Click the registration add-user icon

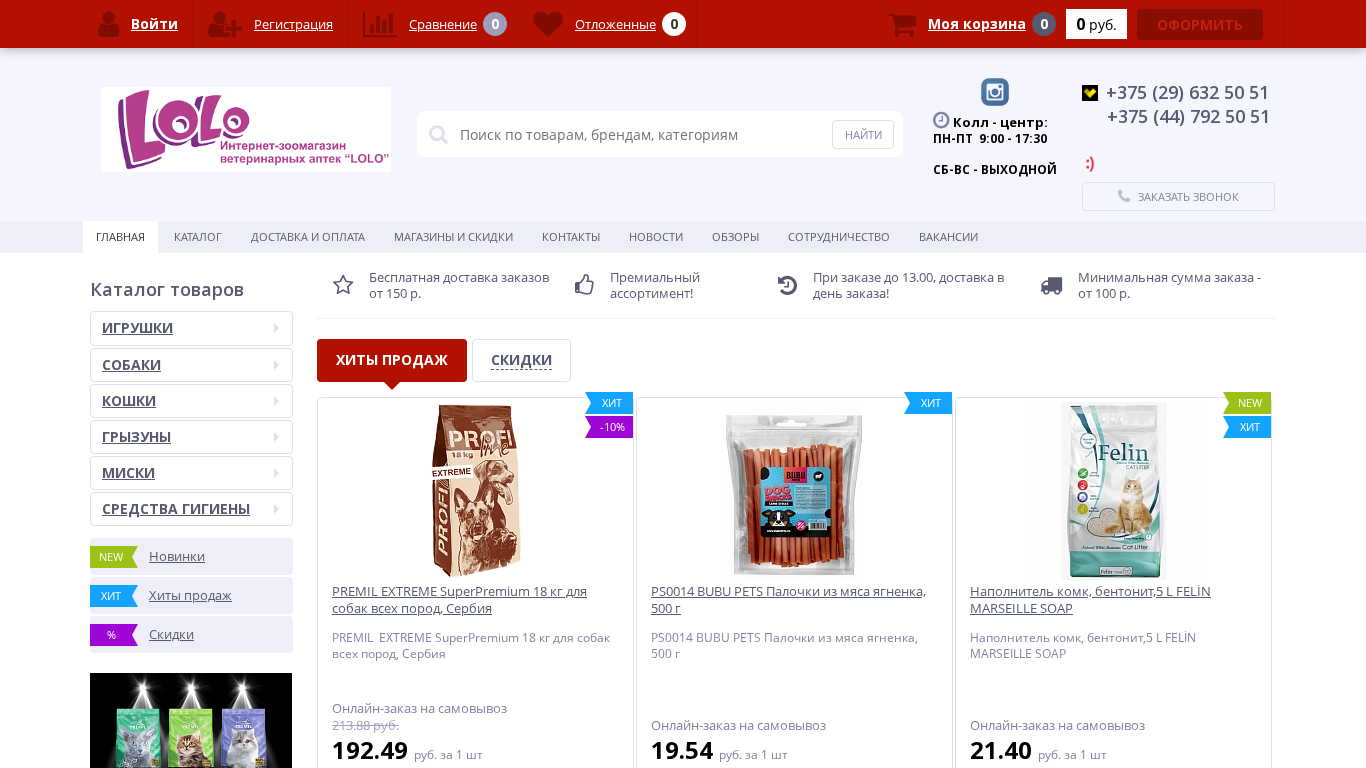click(225, 24)
